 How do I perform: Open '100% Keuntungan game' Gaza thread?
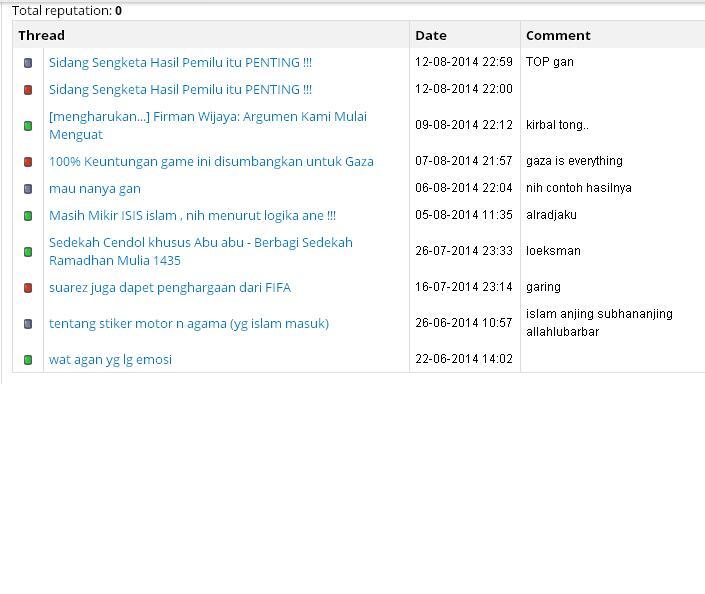pyautogui.click(x=211, y=161)
